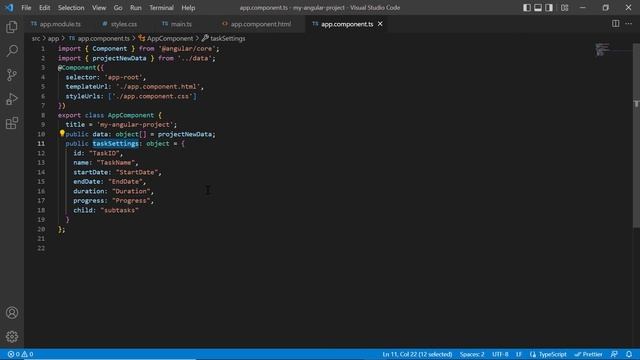Click the lightbulb code action on line 10
Screen dimensions: 640x360
coord(62,133)
